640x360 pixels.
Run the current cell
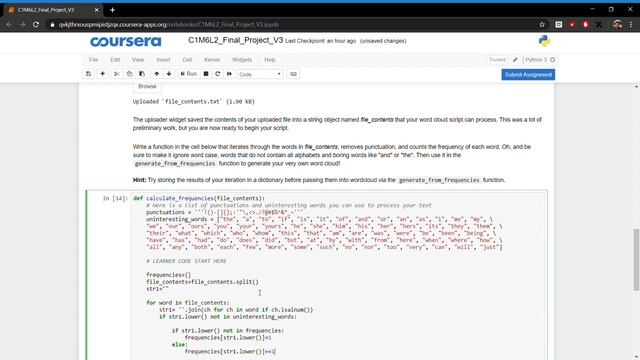pos(189,74)
